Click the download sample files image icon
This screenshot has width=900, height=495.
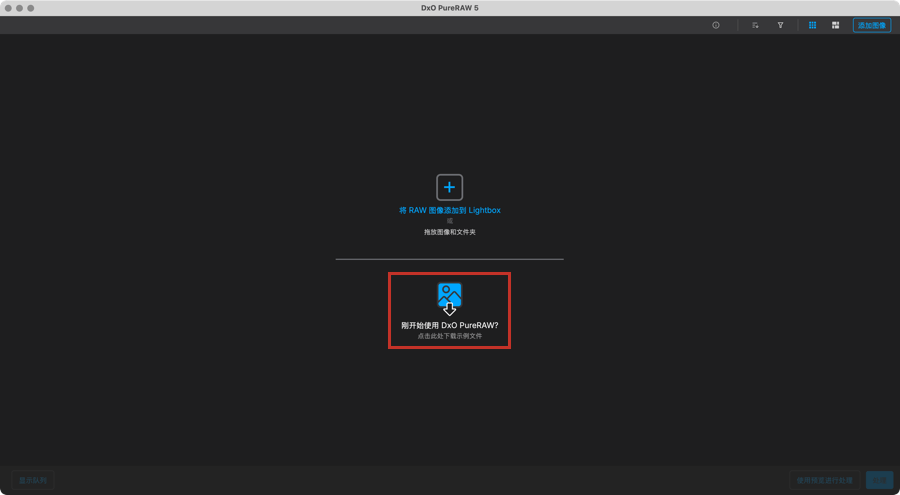pos(449,299)
